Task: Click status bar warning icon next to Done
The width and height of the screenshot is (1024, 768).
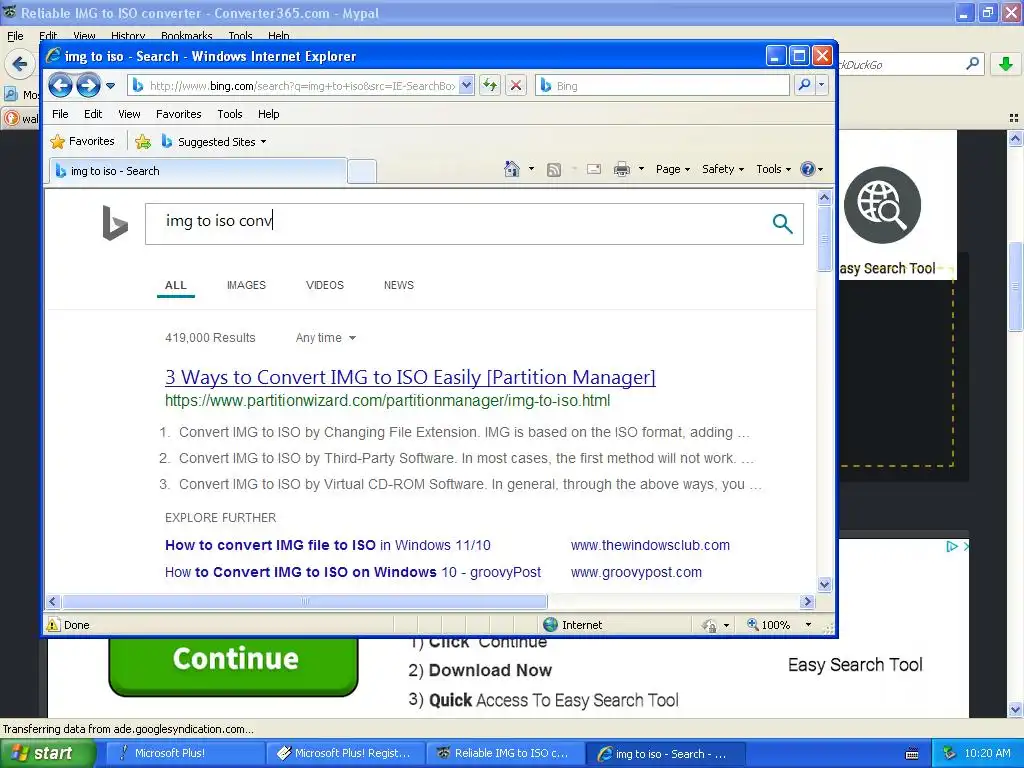Action: pyautogui.click(x=53, y=625)
